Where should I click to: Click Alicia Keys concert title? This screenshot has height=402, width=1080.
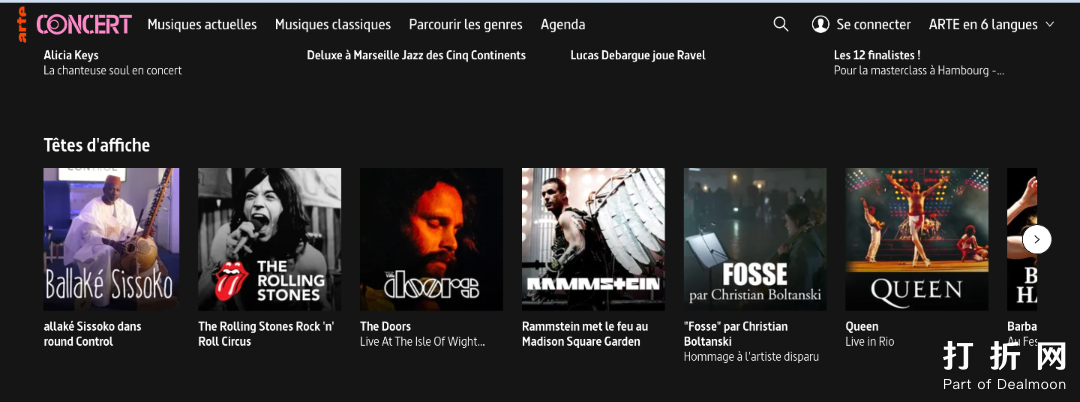pyautogui.click(x=71, y=55)
